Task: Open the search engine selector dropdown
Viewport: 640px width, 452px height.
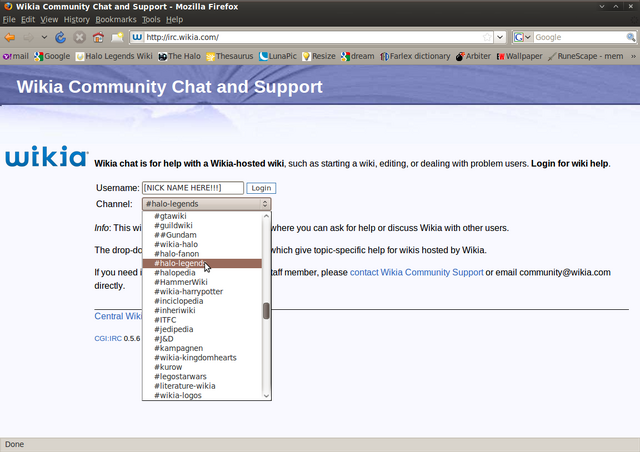Action: tap(522, 37)
